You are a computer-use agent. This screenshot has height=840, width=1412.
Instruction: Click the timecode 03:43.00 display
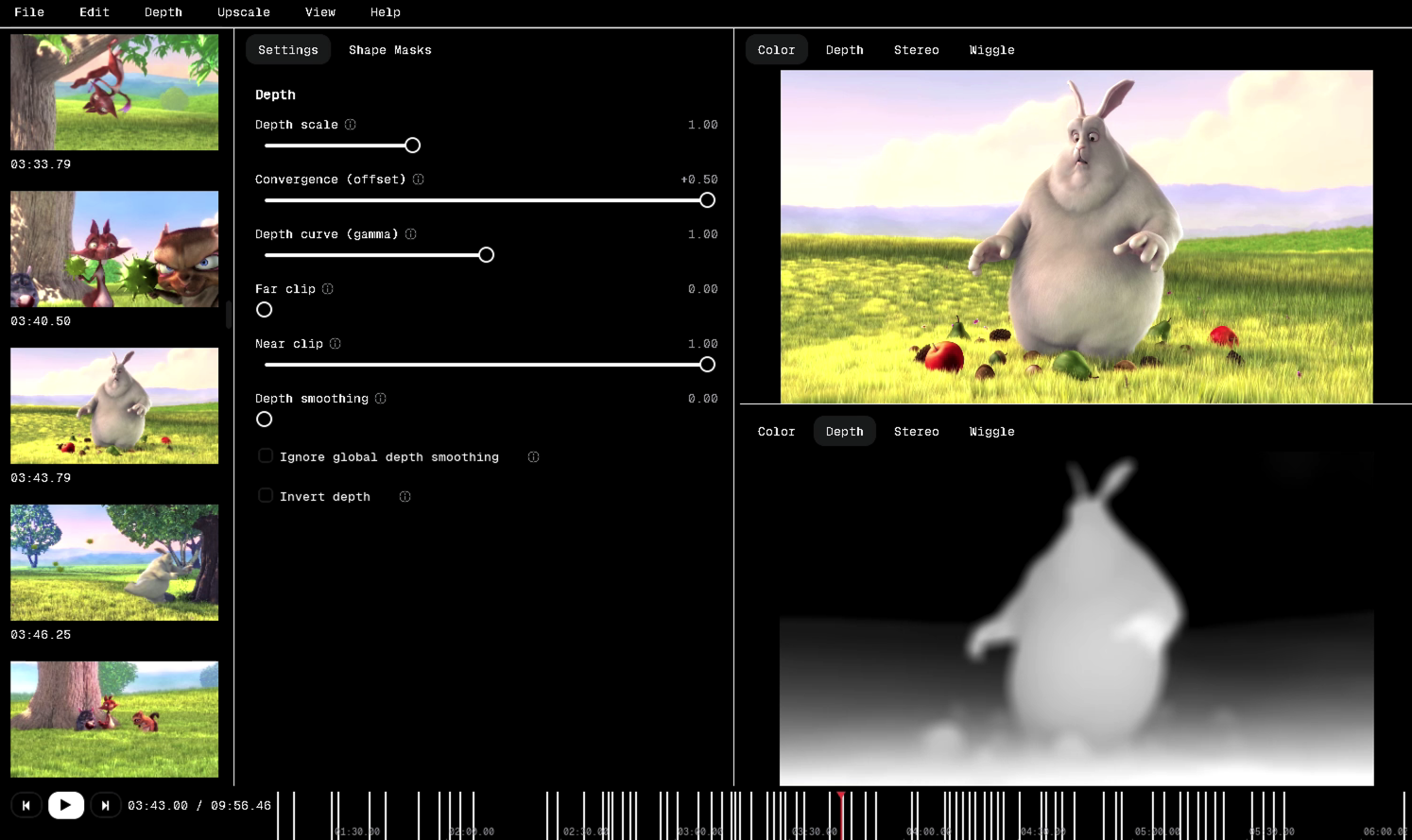158,806
